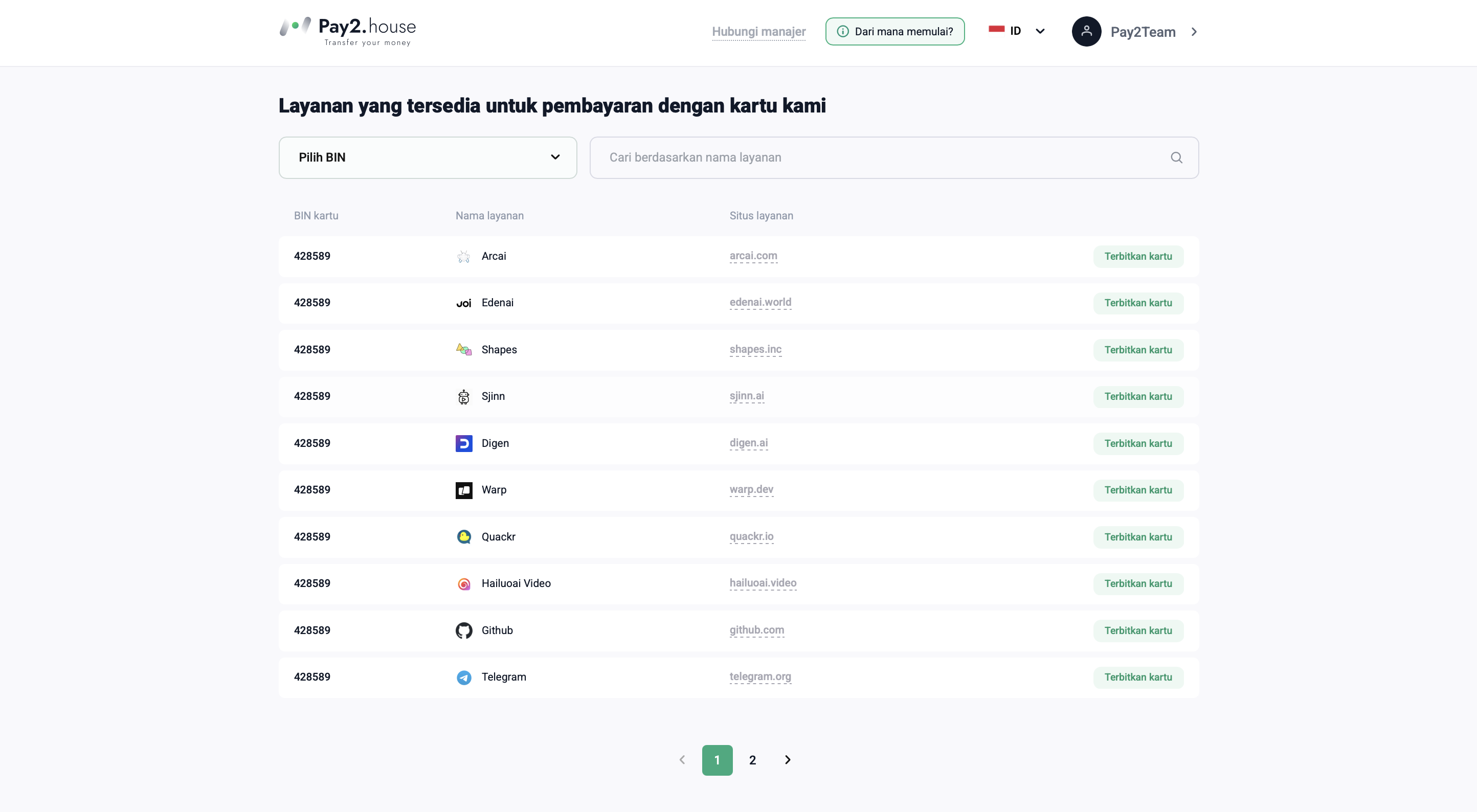Click the Arcai service logo

point(463,256)
